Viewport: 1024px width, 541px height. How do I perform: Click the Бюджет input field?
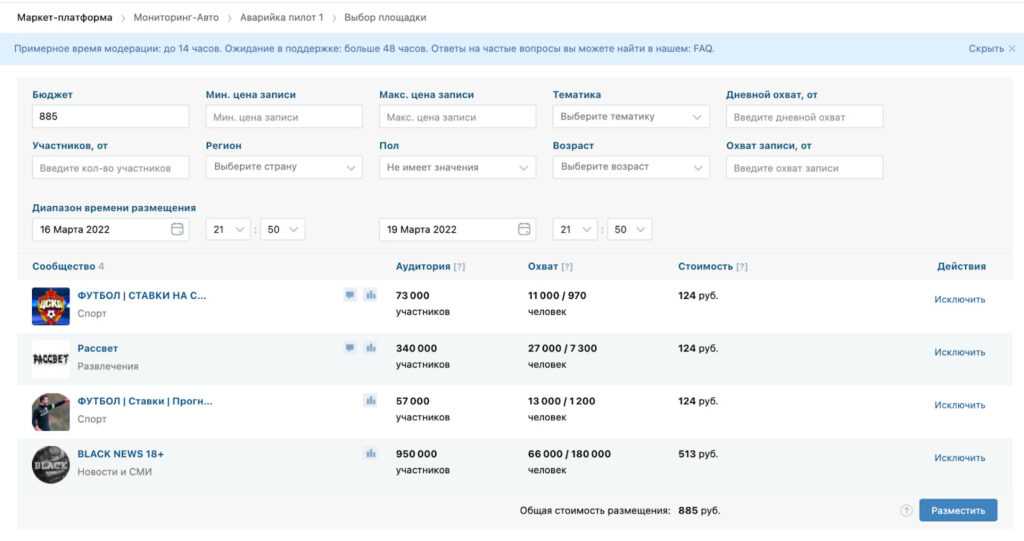point(110,117)
